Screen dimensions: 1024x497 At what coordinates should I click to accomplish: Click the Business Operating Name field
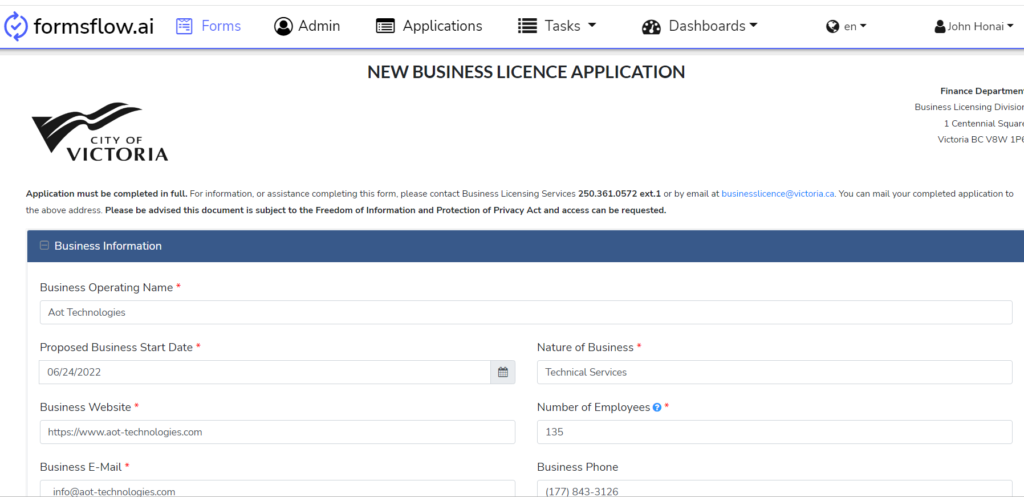point(526,312)
